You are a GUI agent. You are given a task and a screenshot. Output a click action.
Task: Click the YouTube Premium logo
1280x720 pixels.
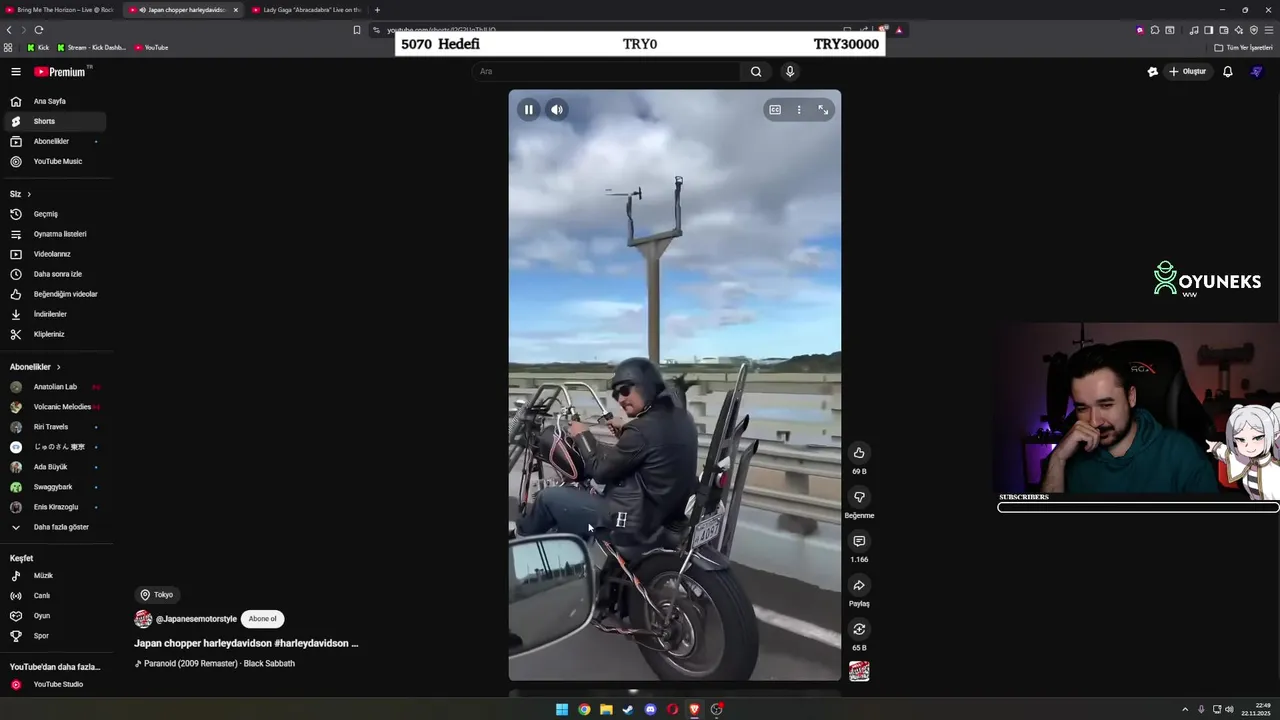point(60,72)
